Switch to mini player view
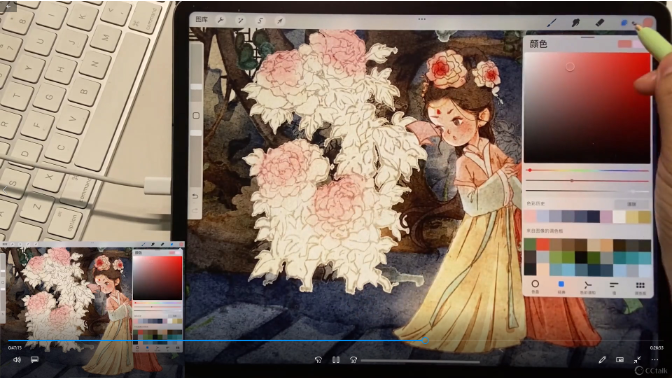 (620, 360)
